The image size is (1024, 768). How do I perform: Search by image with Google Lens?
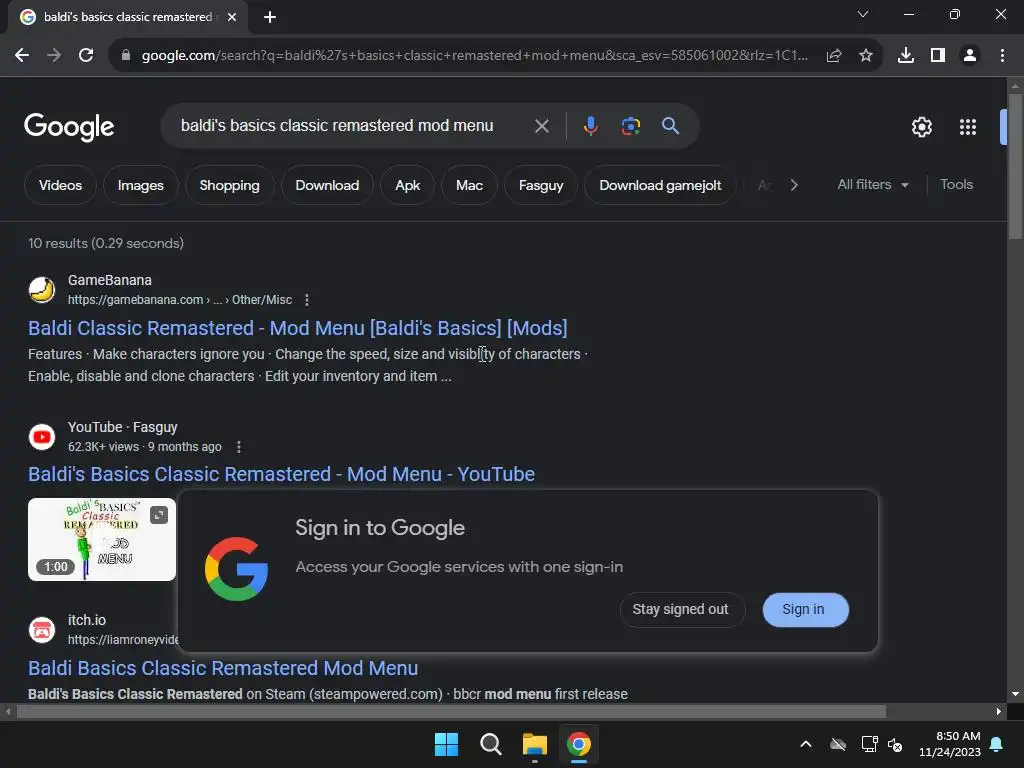tap(630, 126)
